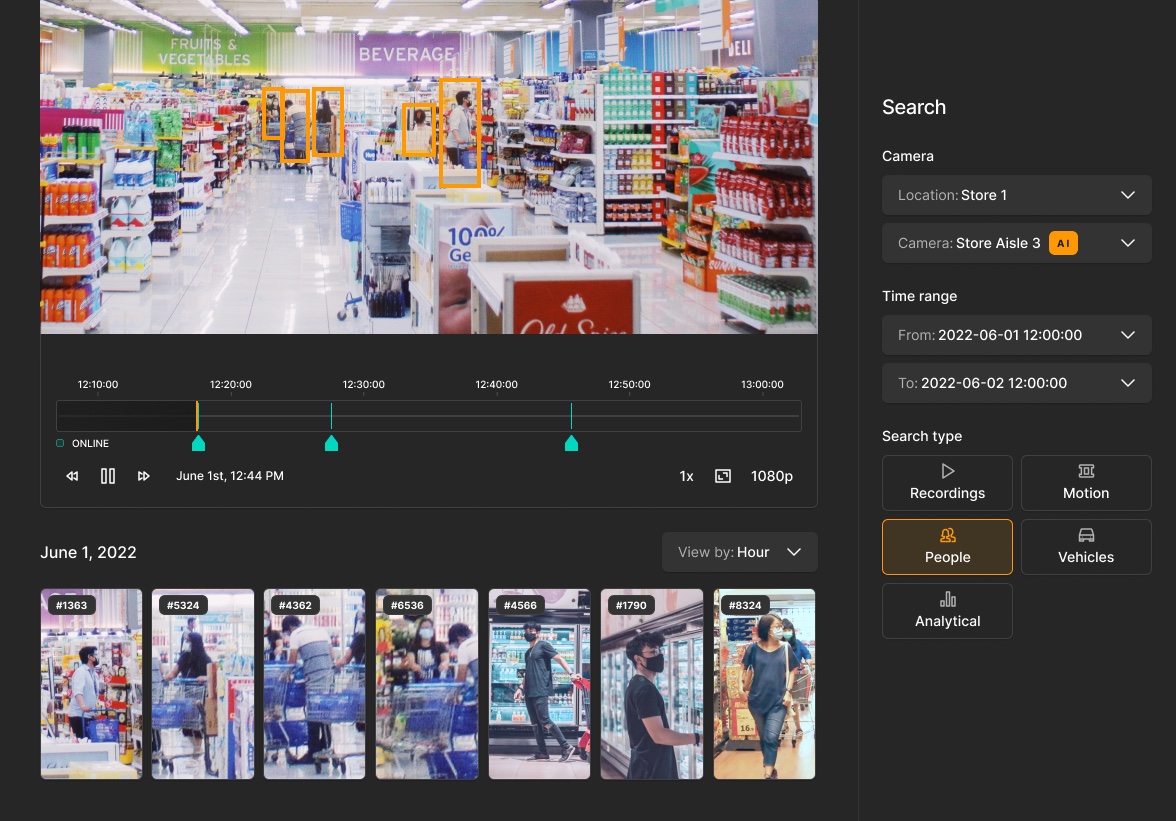Click the timeline marker near 12:45:00

(x=571, y=443)
